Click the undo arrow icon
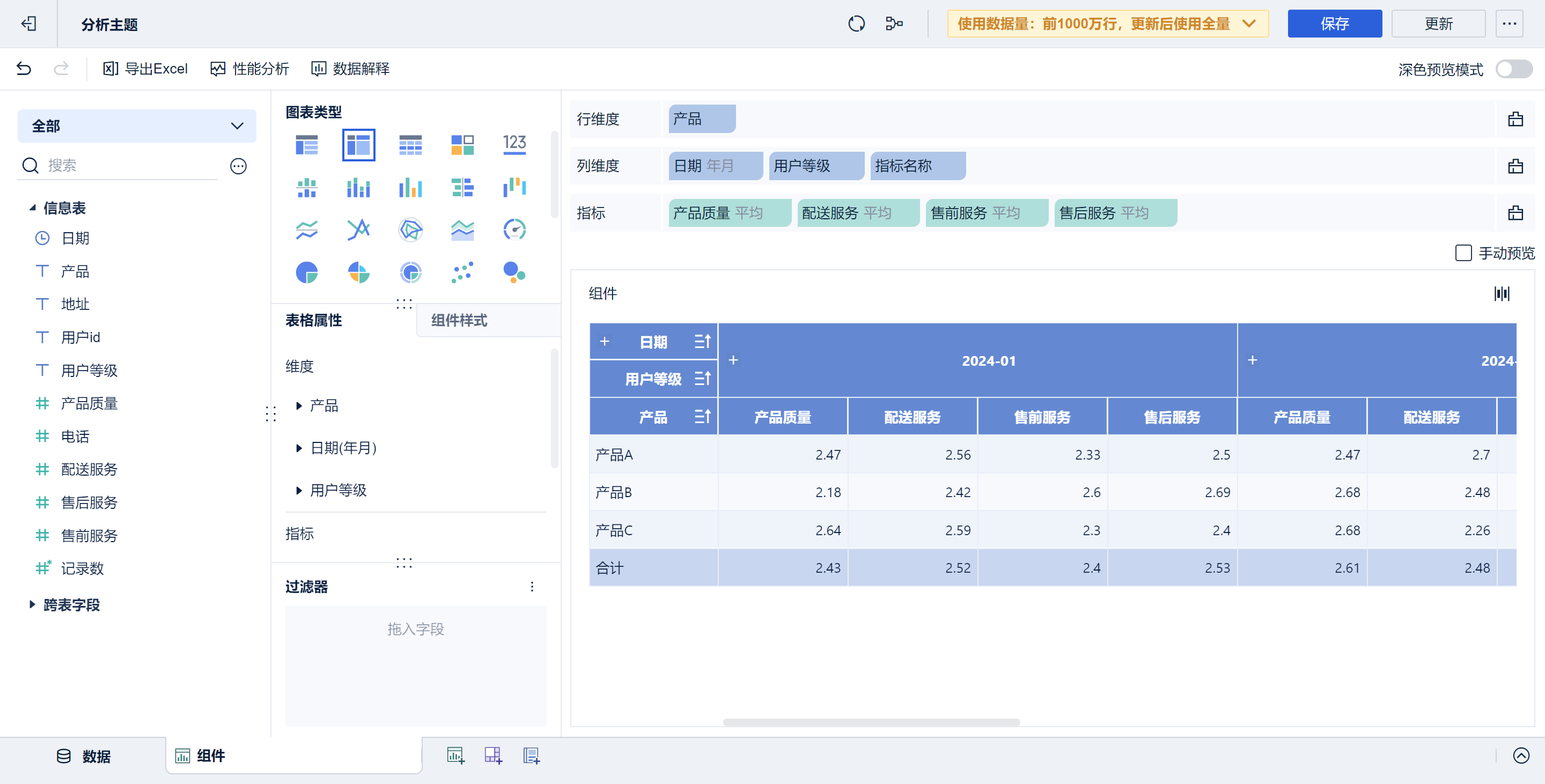The image size is (1545, 784). pyautogui.click(x=24, y=69)
